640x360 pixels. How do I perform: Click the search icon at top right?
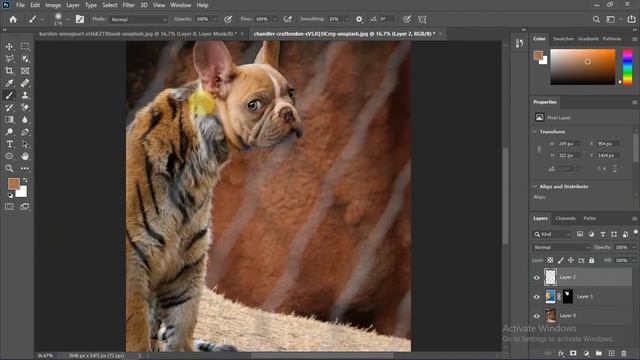point(596,19)
